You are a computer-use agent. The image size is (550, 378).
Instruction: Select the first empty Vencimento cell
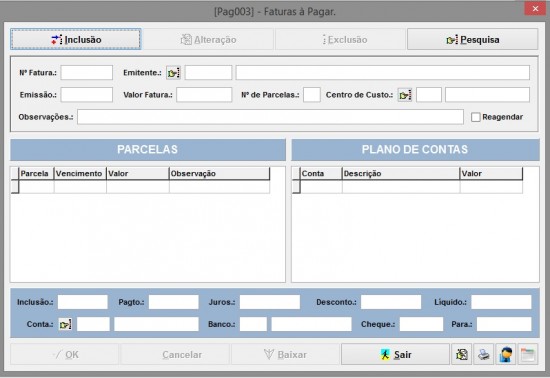[80, 187]
